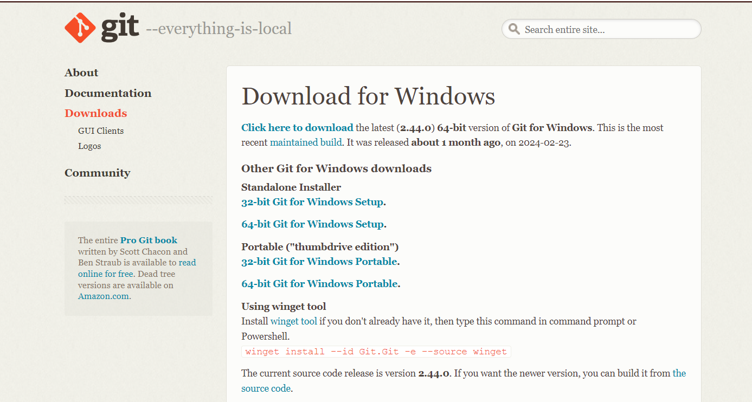Open the 'Pro Git book' link
Viewport: 753px width, 404px height.
click(x=148, y=240)
